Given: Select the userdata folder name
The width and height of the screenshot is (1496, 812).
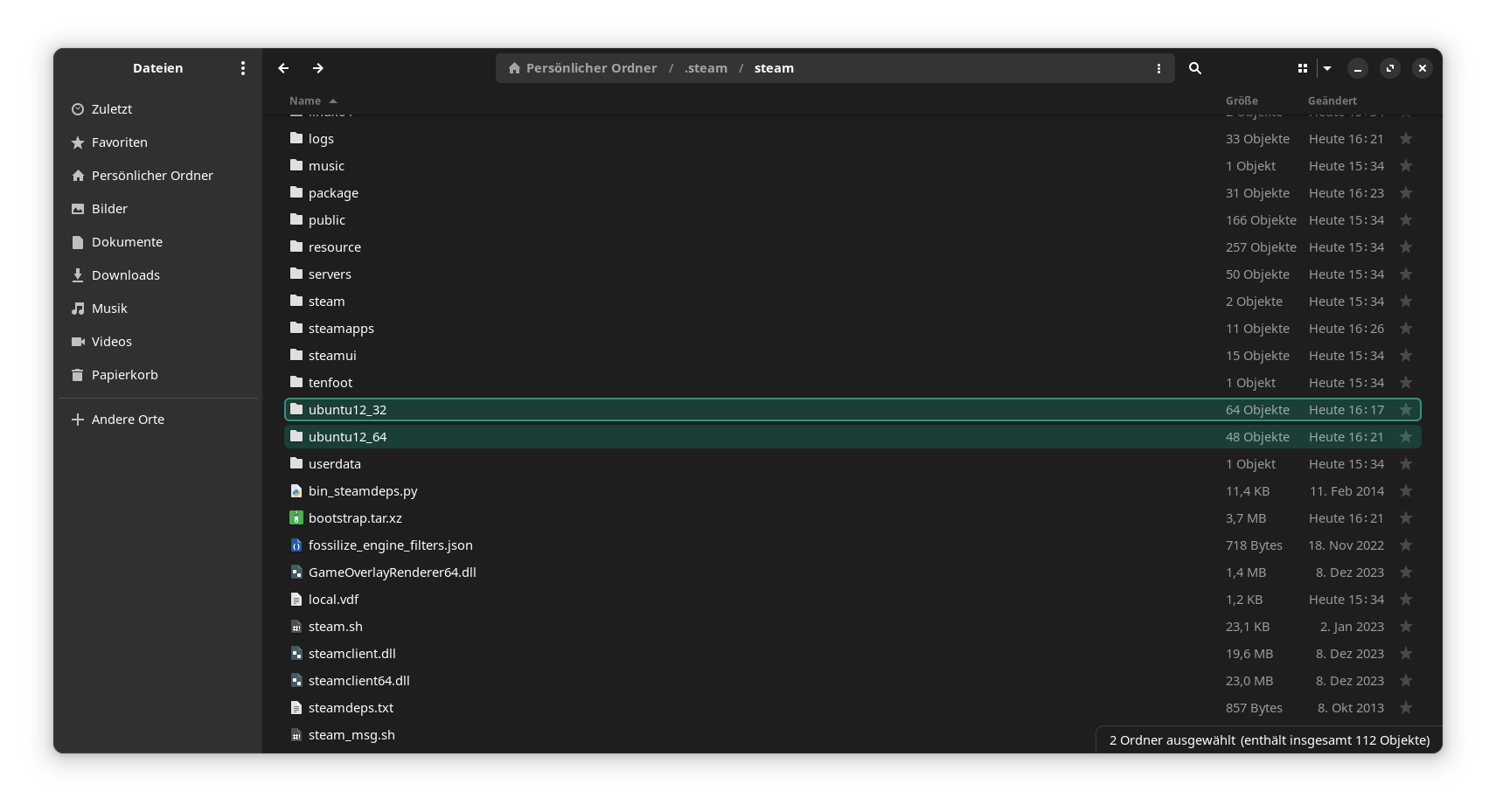Looking at the screenshot, I should 335,464.
